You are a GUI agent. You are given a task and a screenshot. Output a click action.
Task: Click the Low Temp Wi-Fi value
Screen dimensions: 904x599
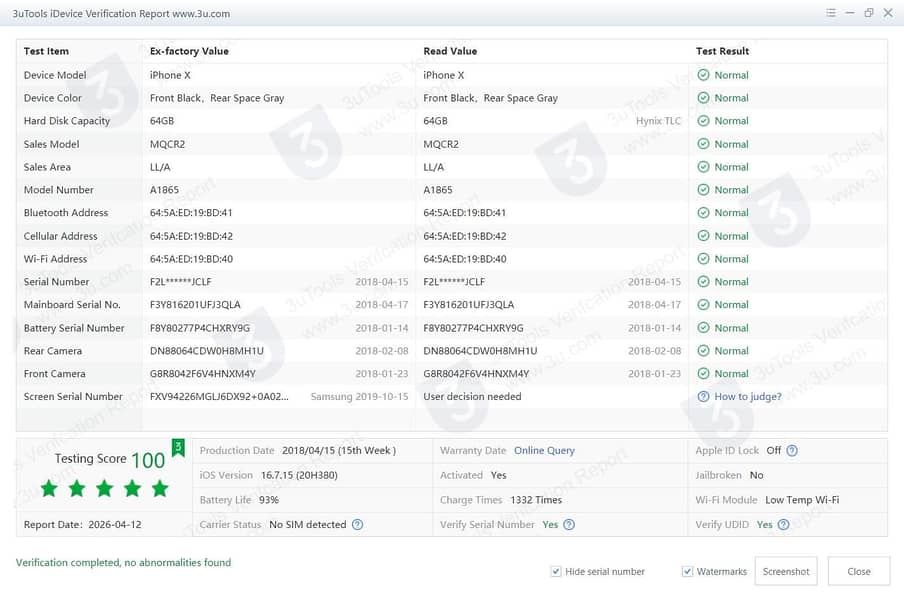click(802, 500)
